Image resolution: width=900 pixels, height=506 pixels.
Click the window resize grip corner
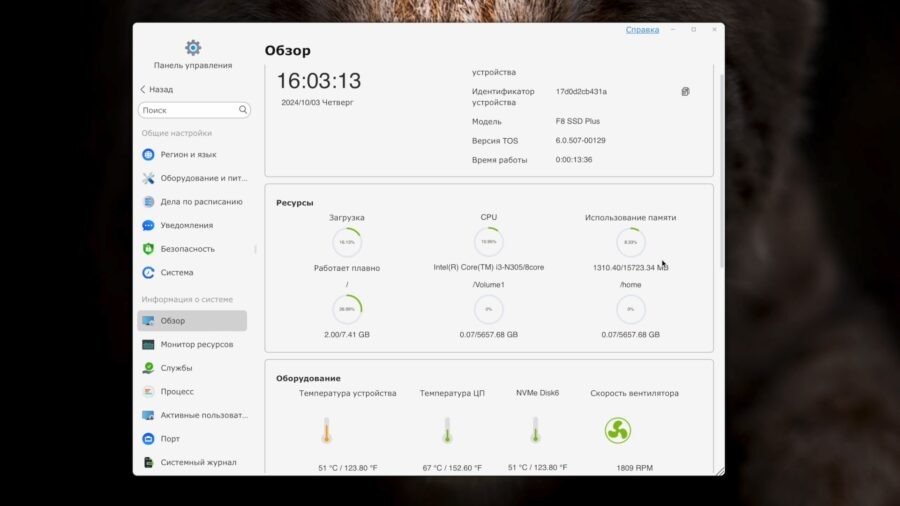click(x=720, y=471)
